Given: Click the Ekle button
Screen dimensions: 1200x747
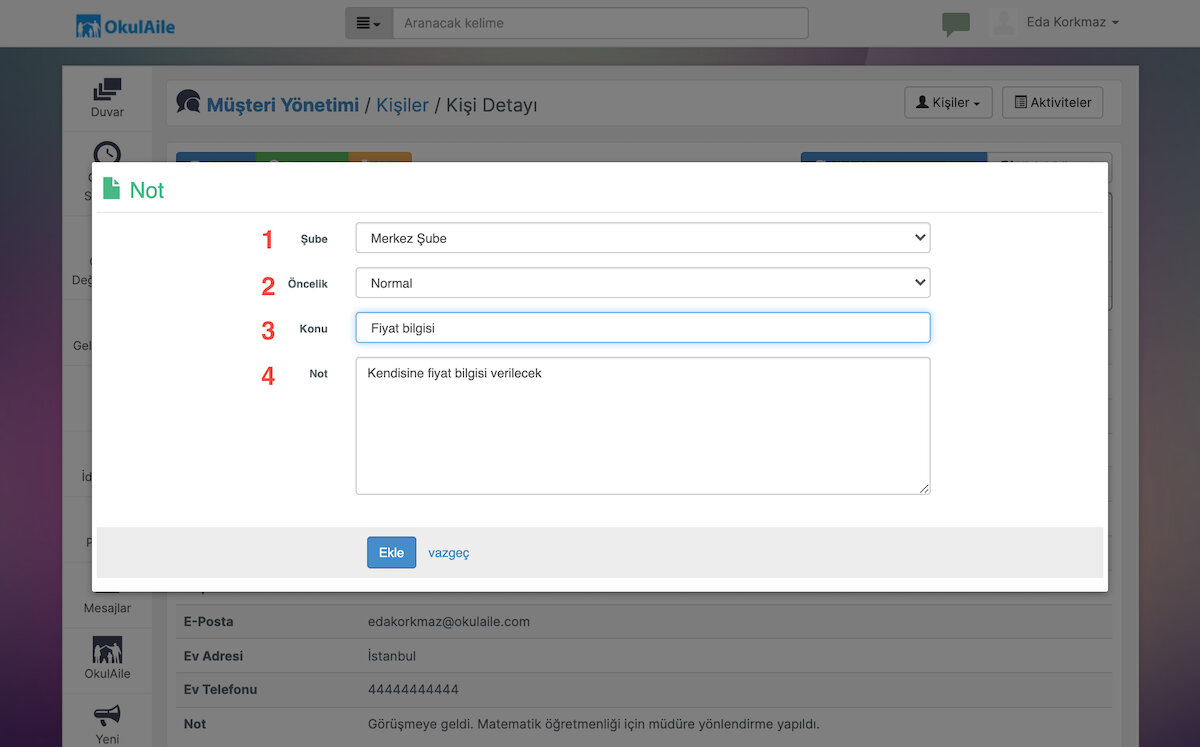Looking at the screenshot, I should click(x=391, y=552).
